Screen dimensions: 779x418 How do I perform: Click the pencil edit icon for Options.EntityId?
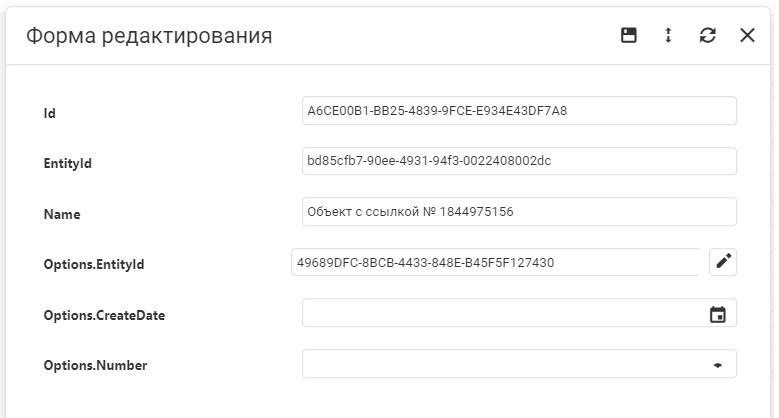pos(723,262)
